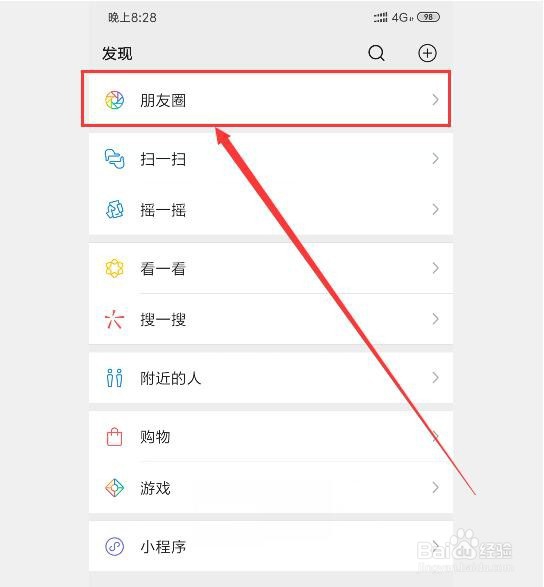Screen dimensions: 544x587
Task: Expand the 看一看 row chevron
Action: tap(435, 268)
